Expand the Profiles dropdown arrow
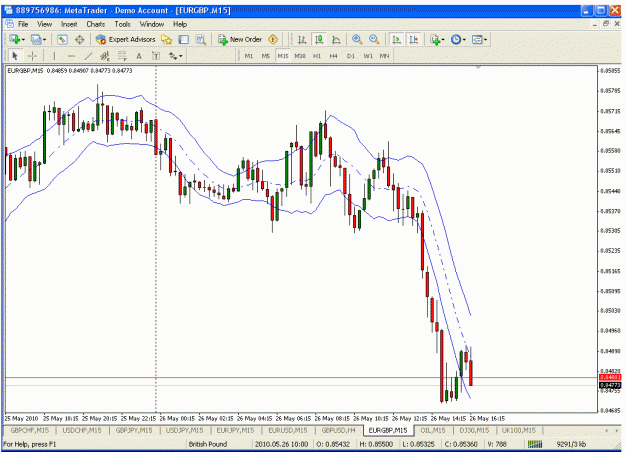 coord(44,39)
